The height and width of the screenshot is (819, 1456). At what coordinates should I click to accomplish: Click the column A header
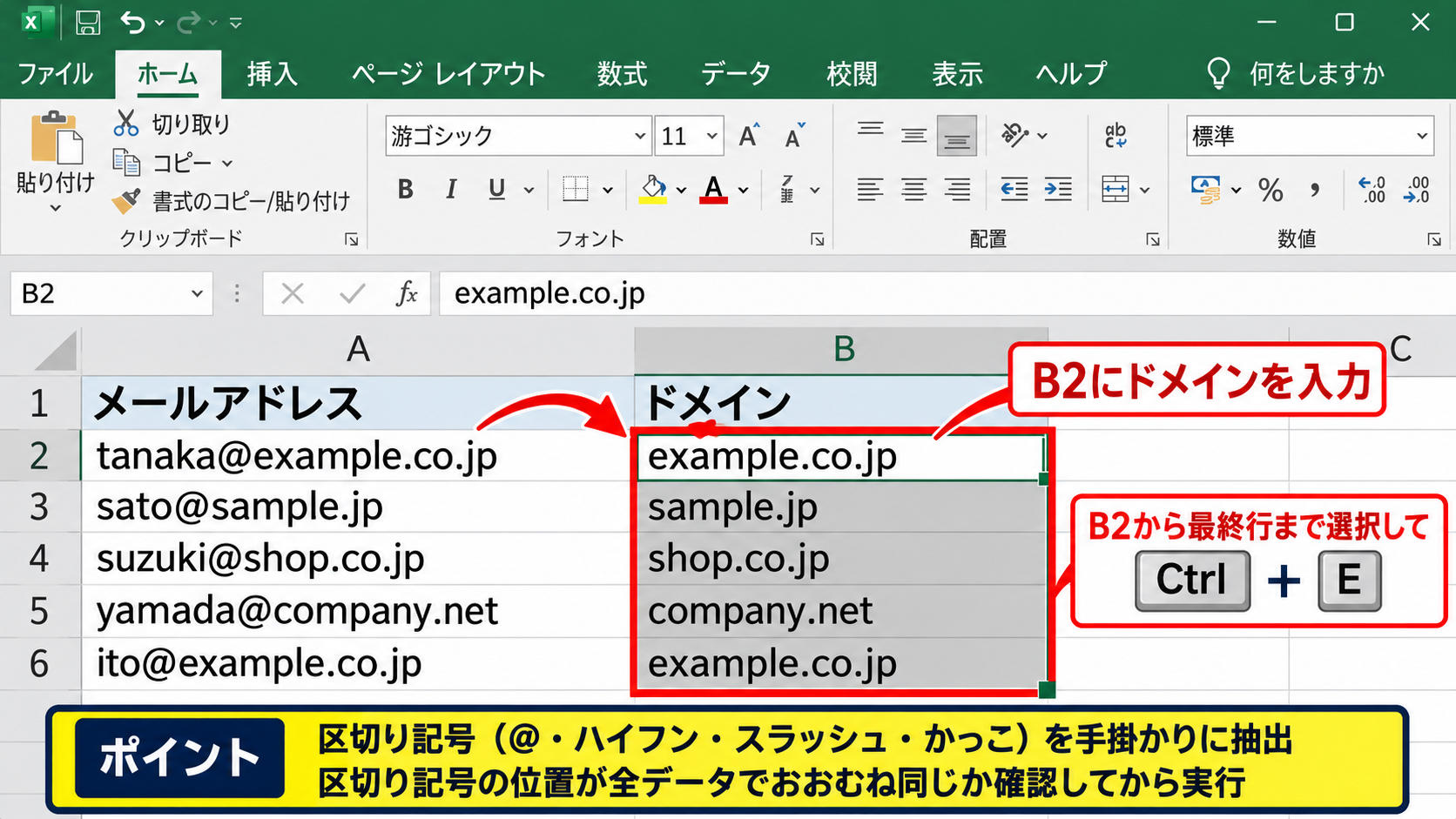click(358, 349)
